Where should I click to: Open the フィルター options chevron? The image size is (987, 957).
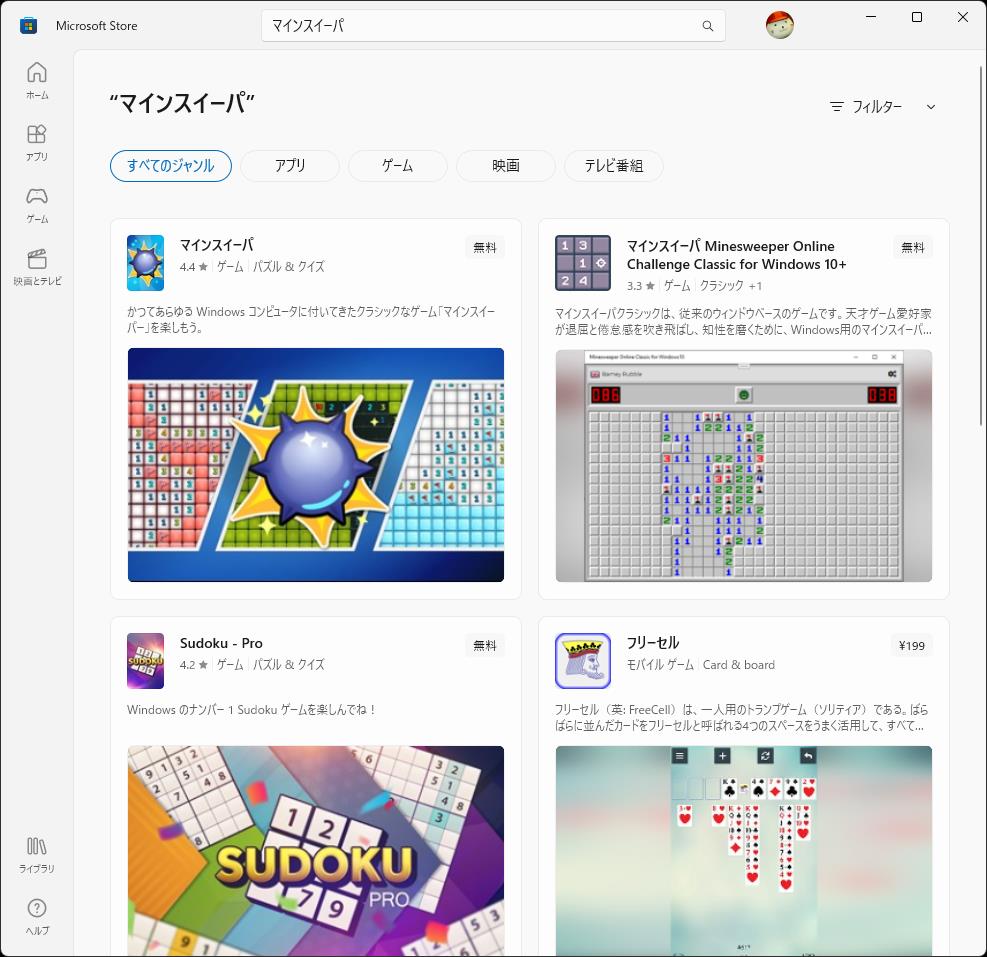point(931,106)
